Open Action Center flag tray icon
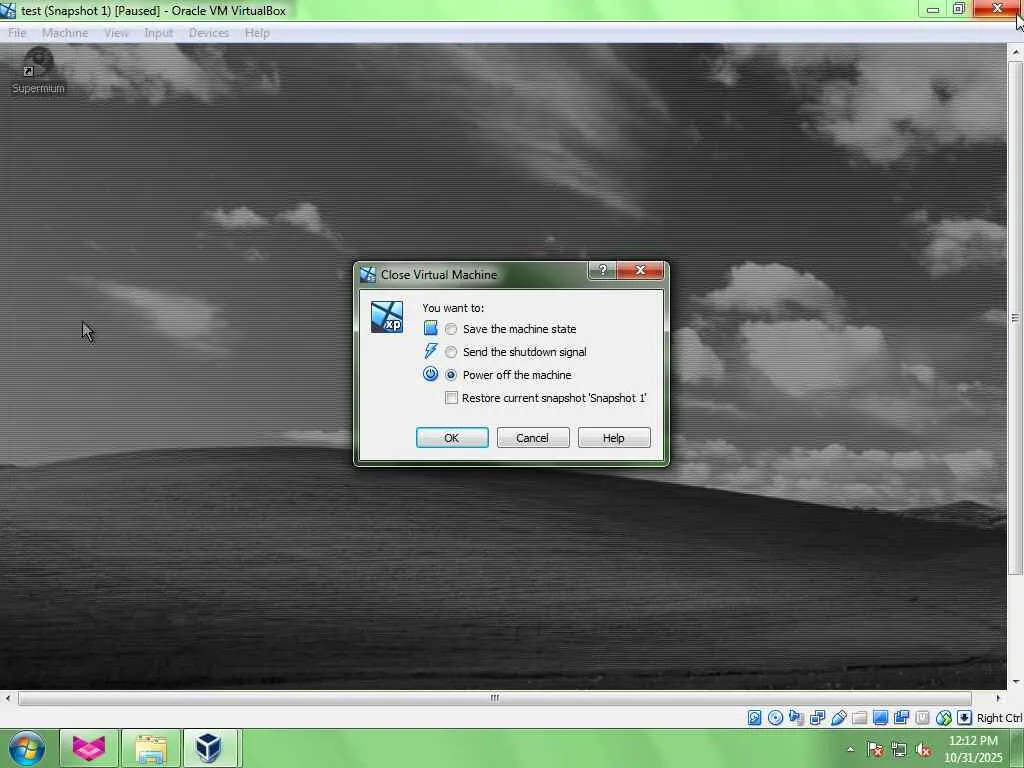Screen dimensions: 1024x768 point(875,750)
